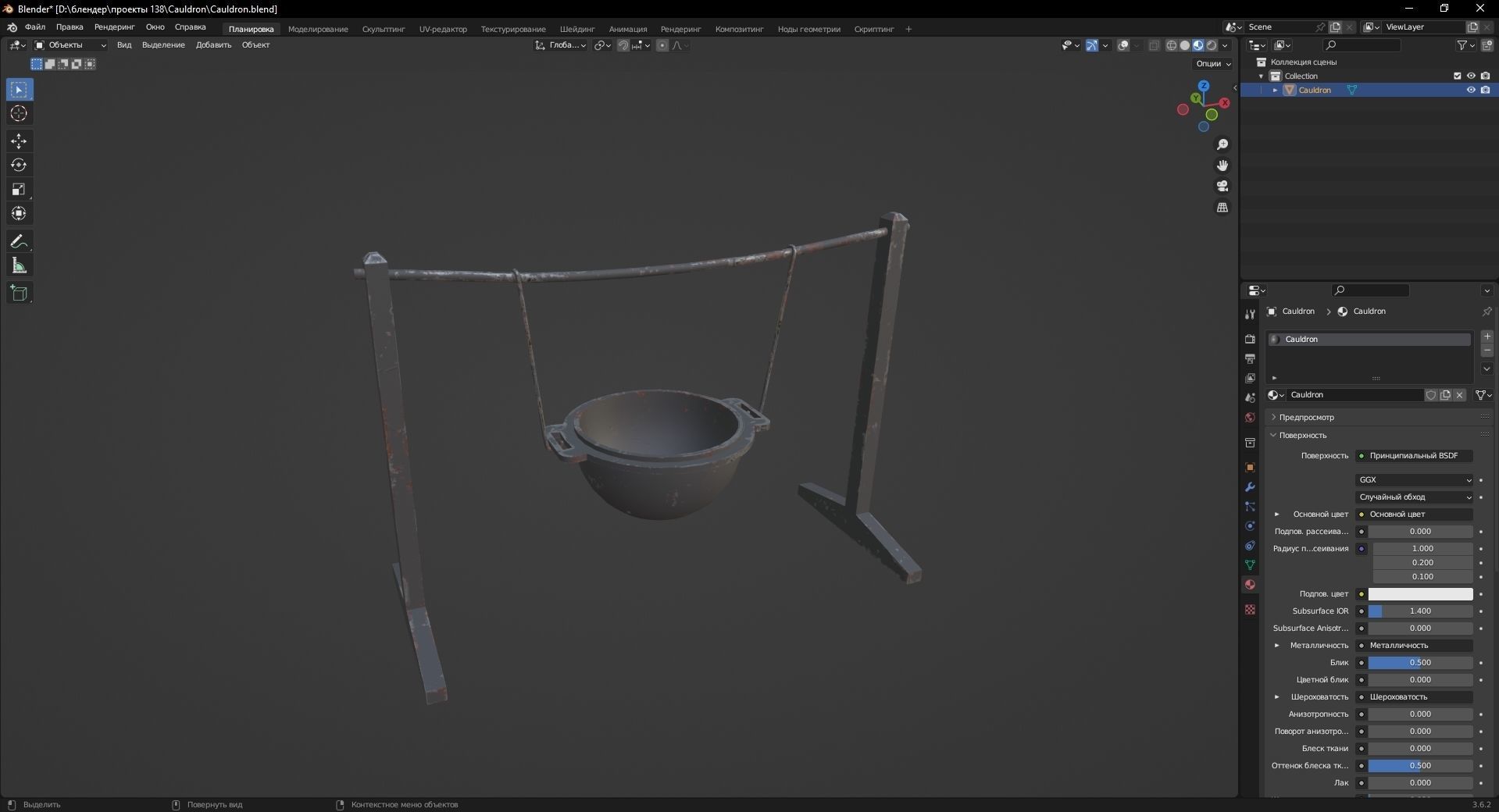Viewport: 1499px width, 812px height.
Task: Select the Select Box tool
Action: 20,90
